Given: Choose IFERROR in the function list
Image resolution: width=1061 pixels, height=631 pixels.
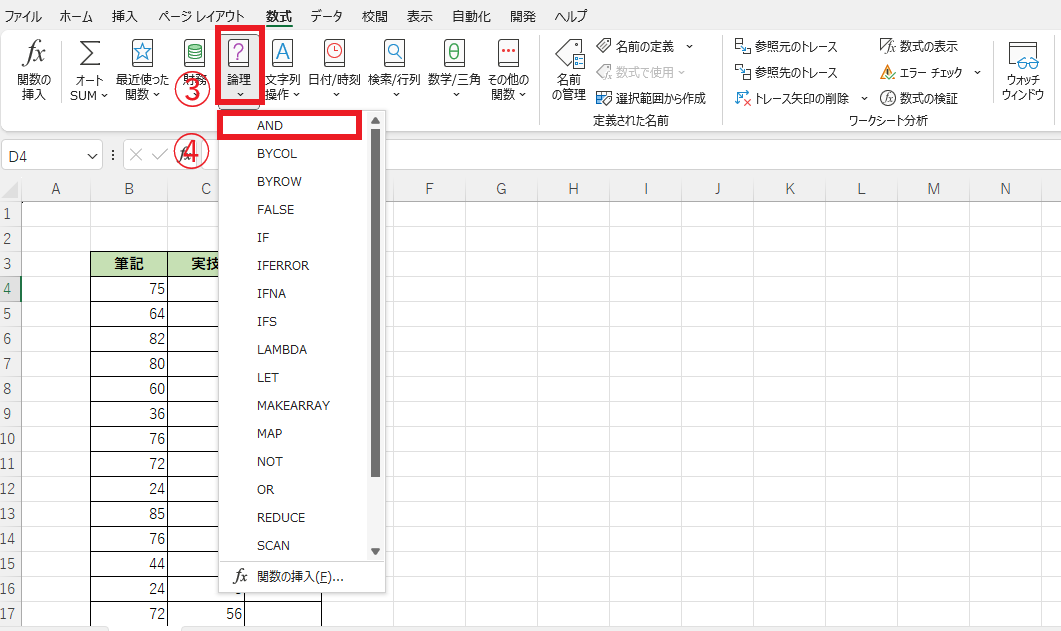Looking at the screenshot, I should (x=283, y=266).
